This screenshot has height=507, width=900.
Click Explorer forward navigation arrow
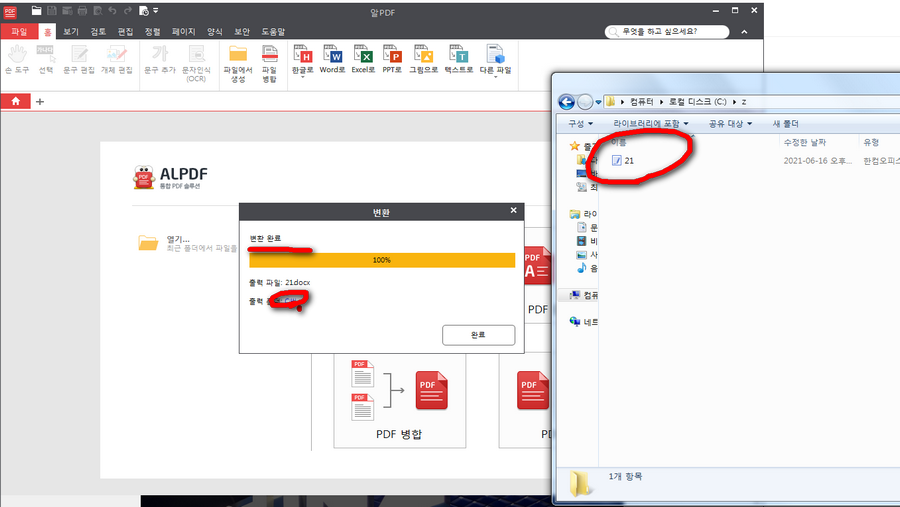coord(584,102)
